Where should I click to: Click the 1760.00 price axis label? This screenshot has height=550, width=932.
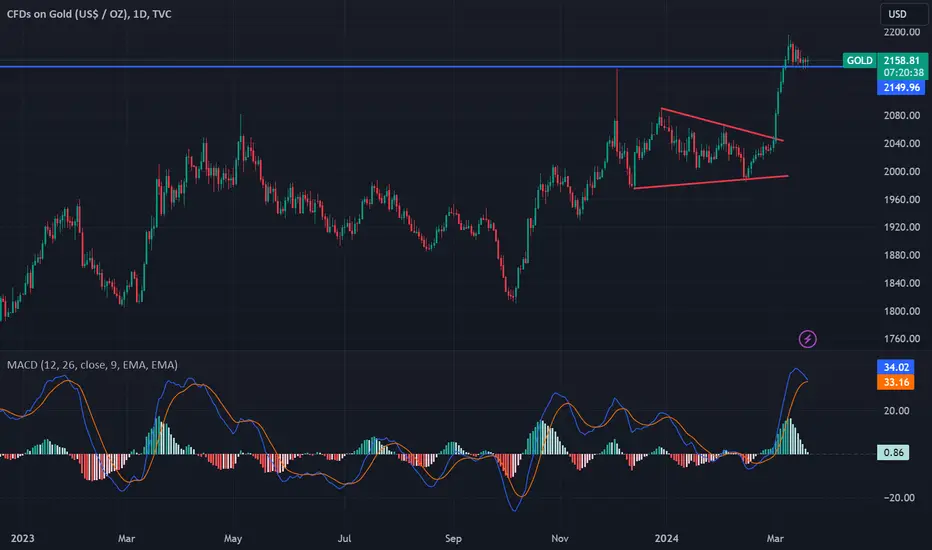(x=902, y=339)
